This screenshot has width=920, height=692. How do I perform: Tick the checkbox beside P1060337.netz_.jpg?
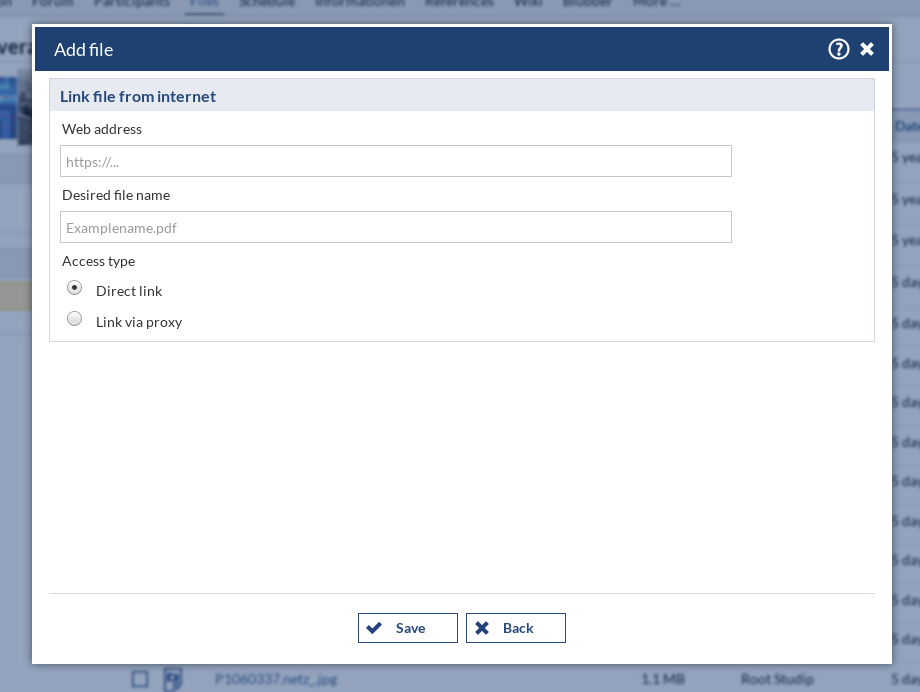point(140,679)
